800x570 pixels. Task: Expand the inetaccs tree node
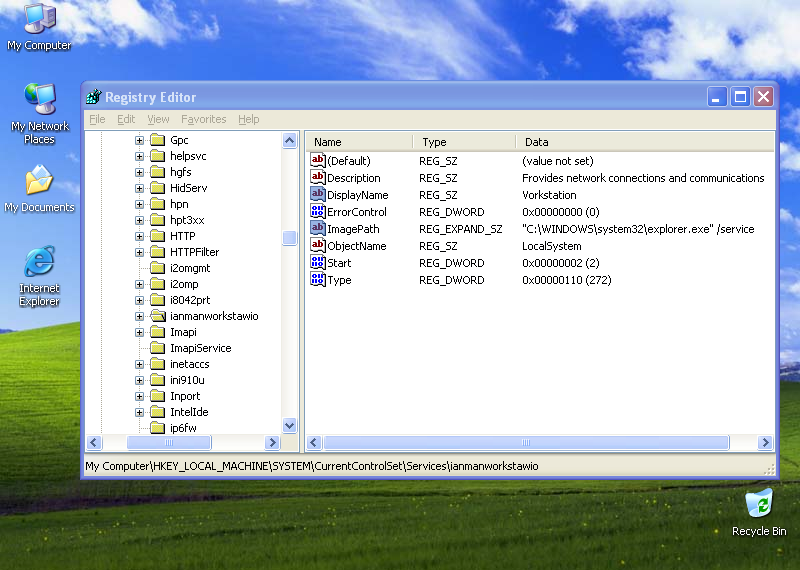(x=140, y=364)
